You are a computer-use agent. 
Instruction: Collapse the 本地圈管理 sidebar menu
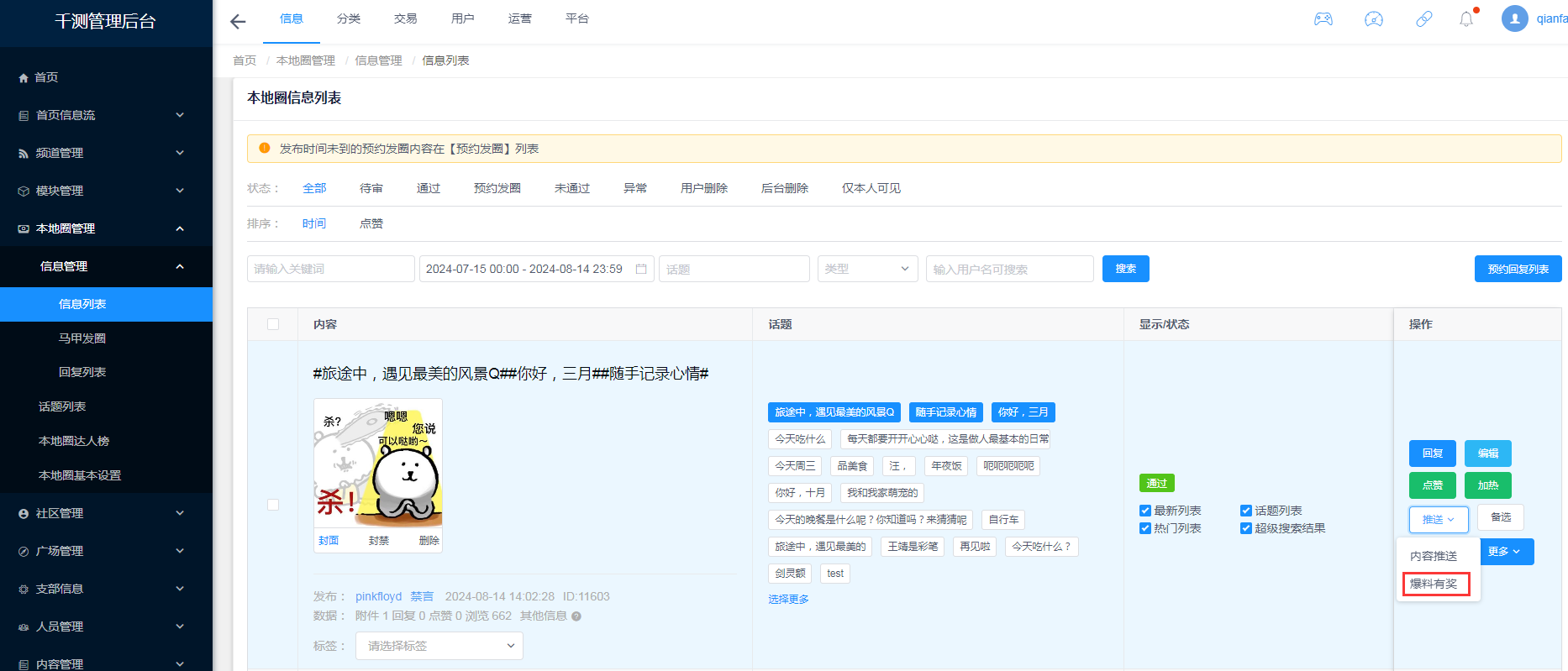[x=180, y=228]
